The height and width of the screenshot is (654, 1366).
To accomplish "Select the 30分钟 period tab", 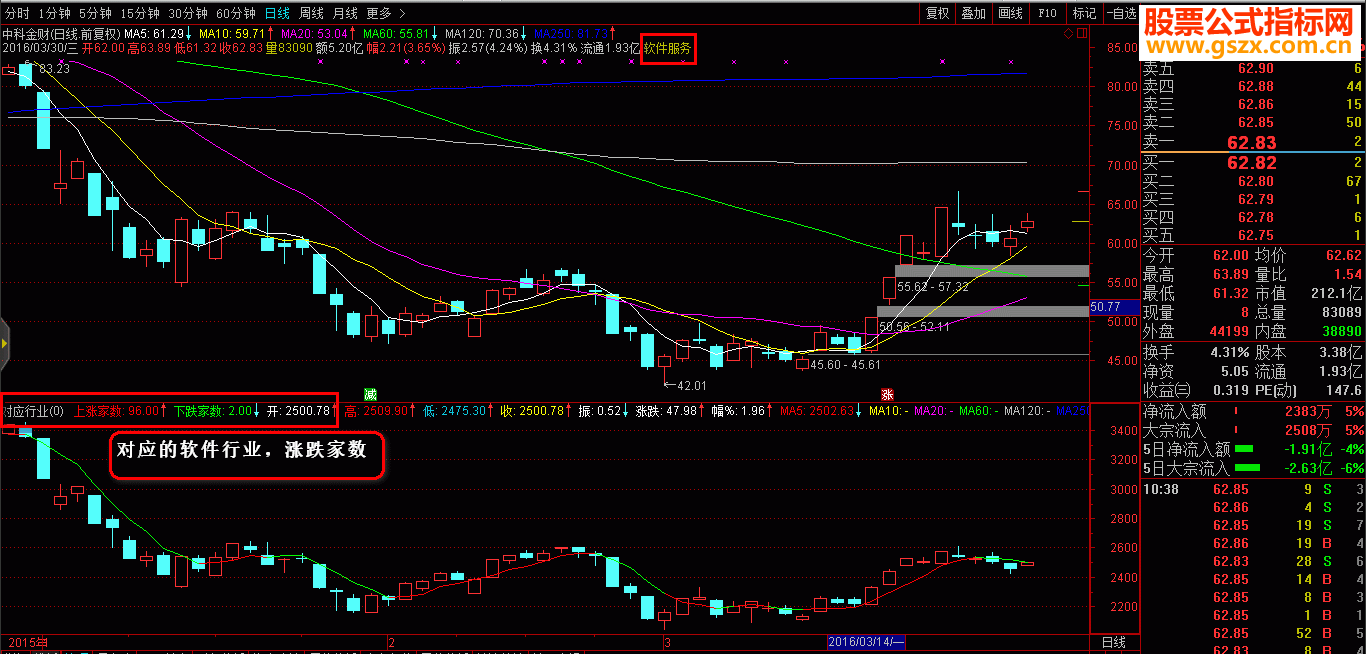I will tap(188, 14).
